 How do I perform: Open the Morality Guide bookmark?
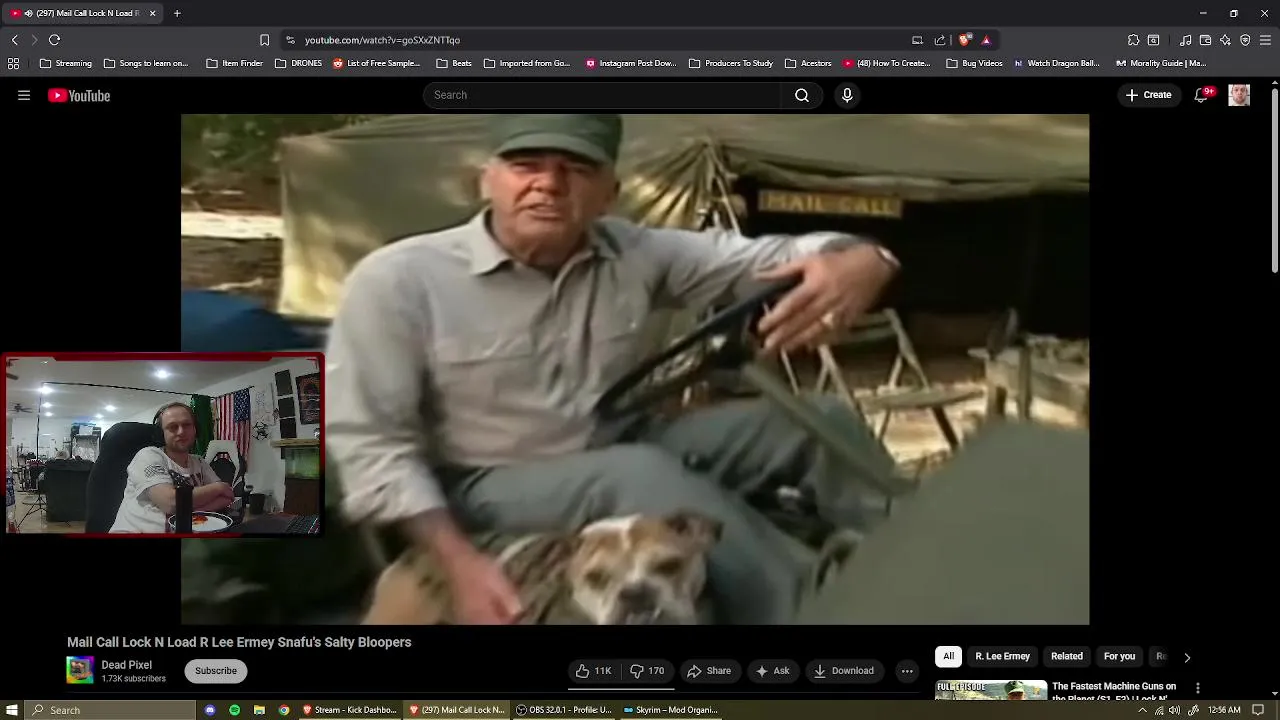click(x=1160, y=63)
